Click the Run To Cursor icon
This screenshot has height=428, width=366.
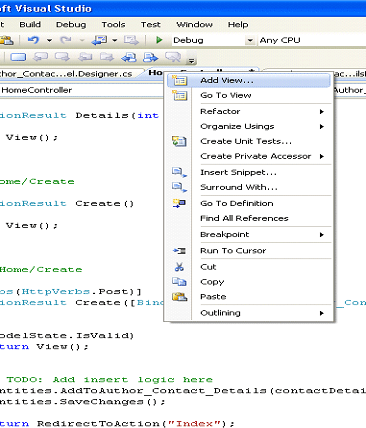click(179, 251)
